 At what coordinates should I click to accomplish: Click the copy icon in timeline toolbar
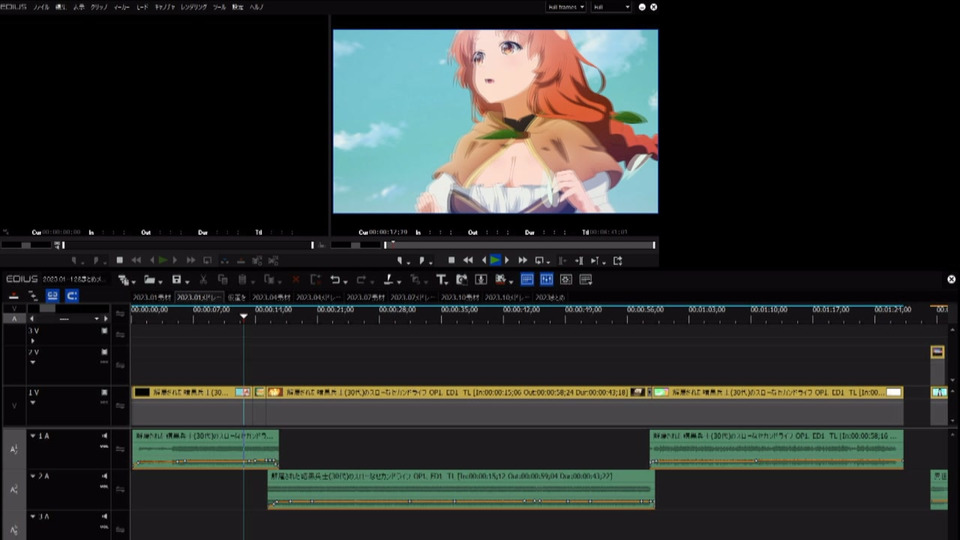click(223, 280)
